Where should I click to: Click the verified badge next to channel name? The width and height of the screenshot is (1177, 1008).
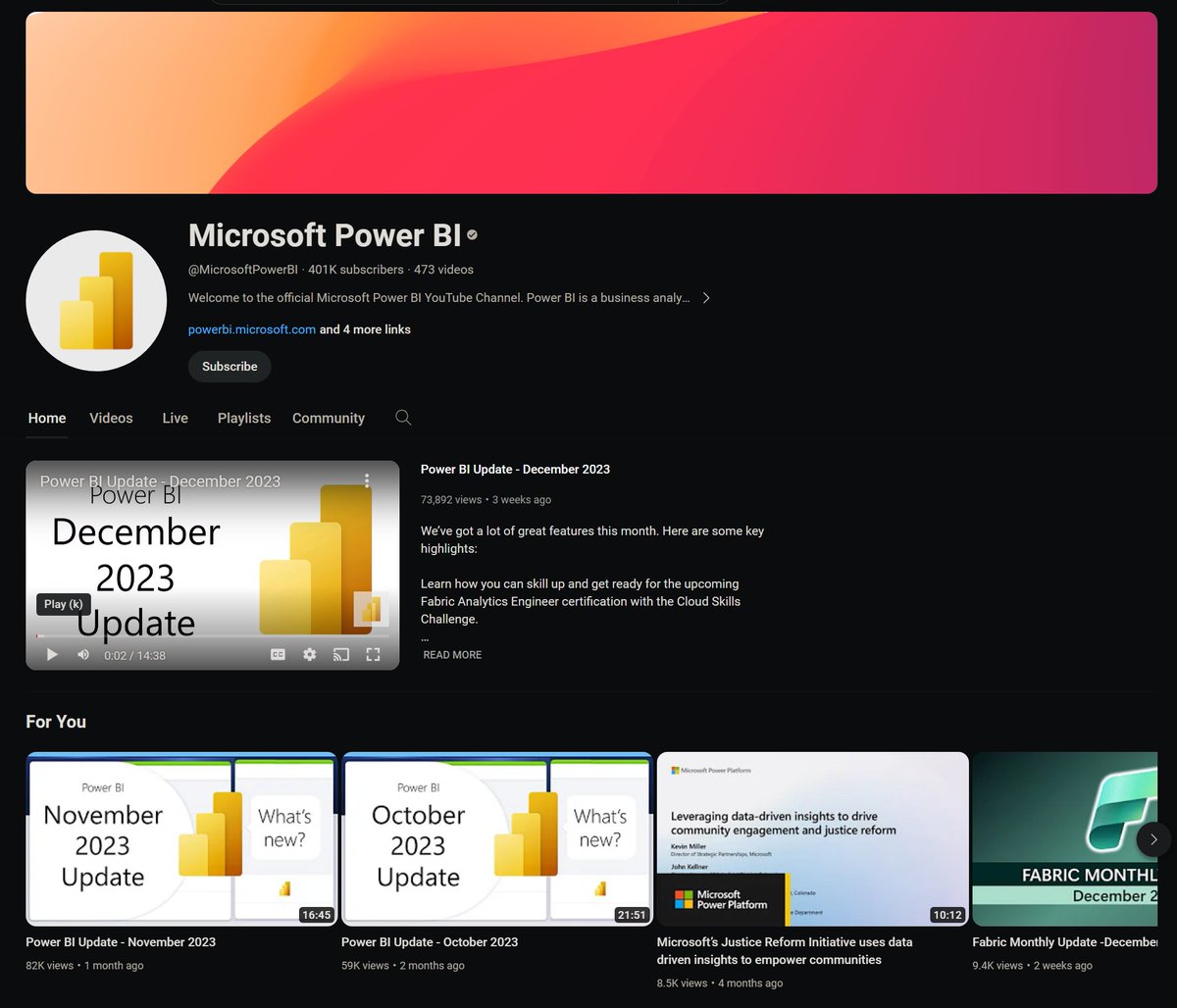click(472, 235)
